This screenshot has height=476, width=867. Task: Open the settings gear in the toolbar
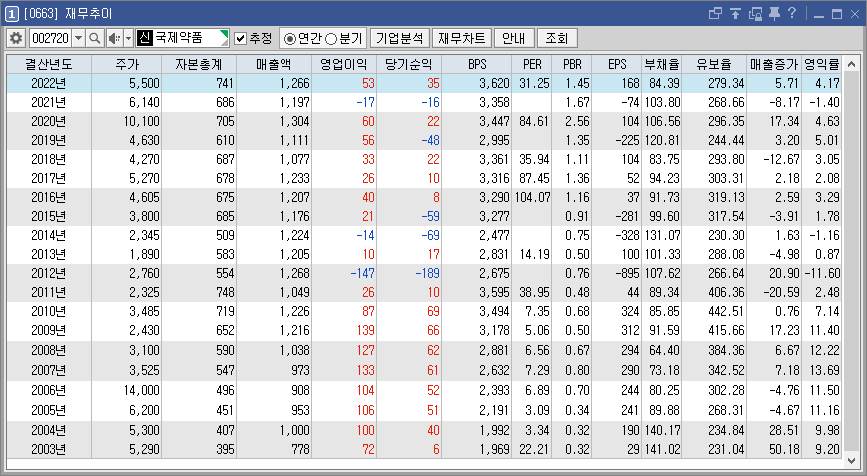tap(16, 38)
